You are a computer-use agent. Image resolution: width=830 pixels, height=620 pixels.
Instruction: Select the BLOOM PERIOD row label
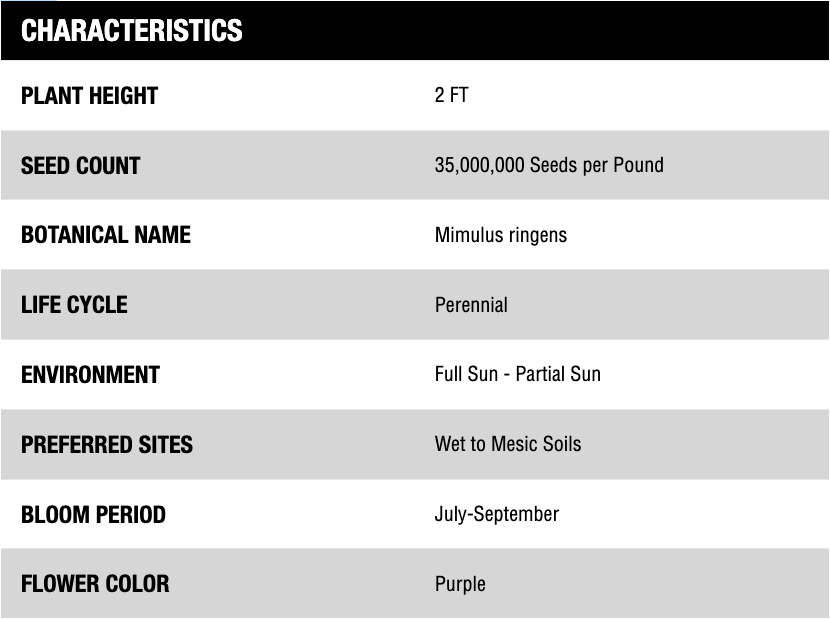click(x=93, y=515)
